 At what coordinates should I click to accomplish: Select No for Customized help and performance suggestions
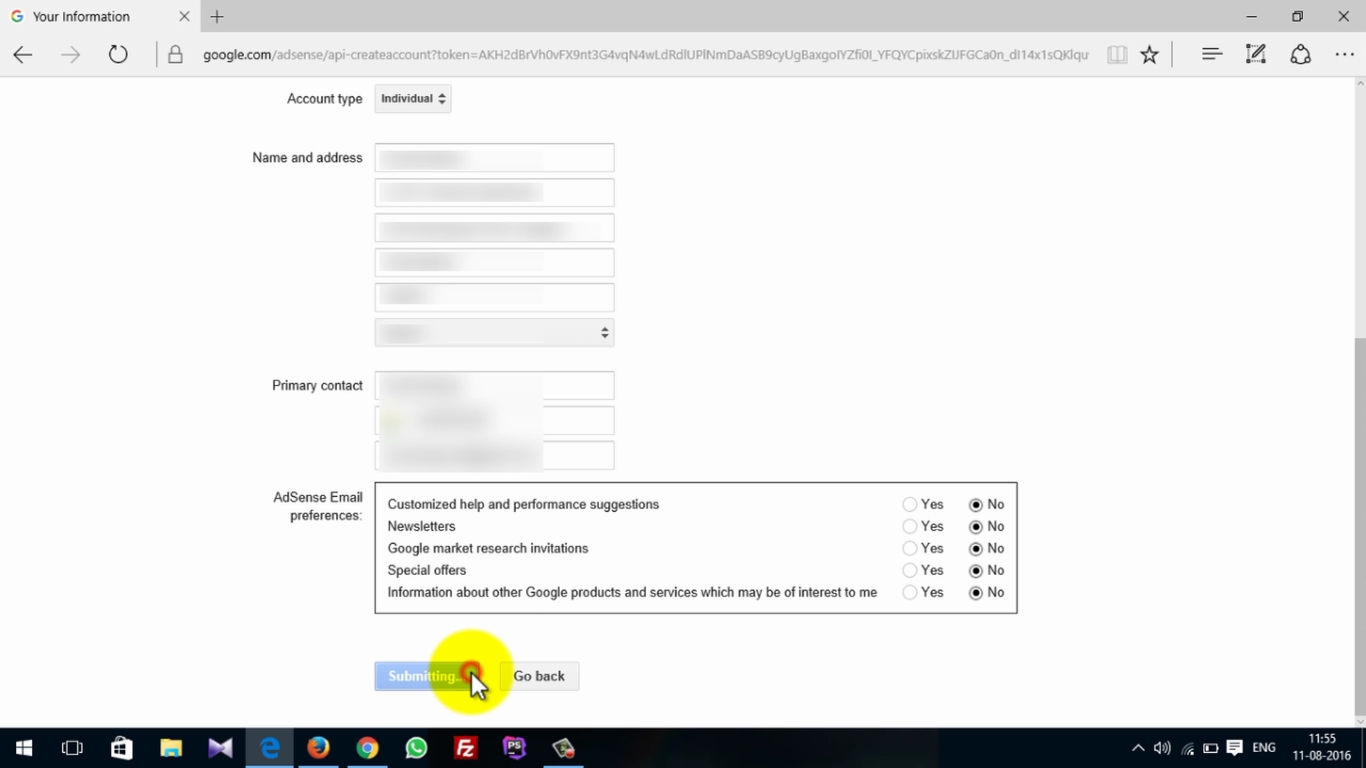[976, 505]
